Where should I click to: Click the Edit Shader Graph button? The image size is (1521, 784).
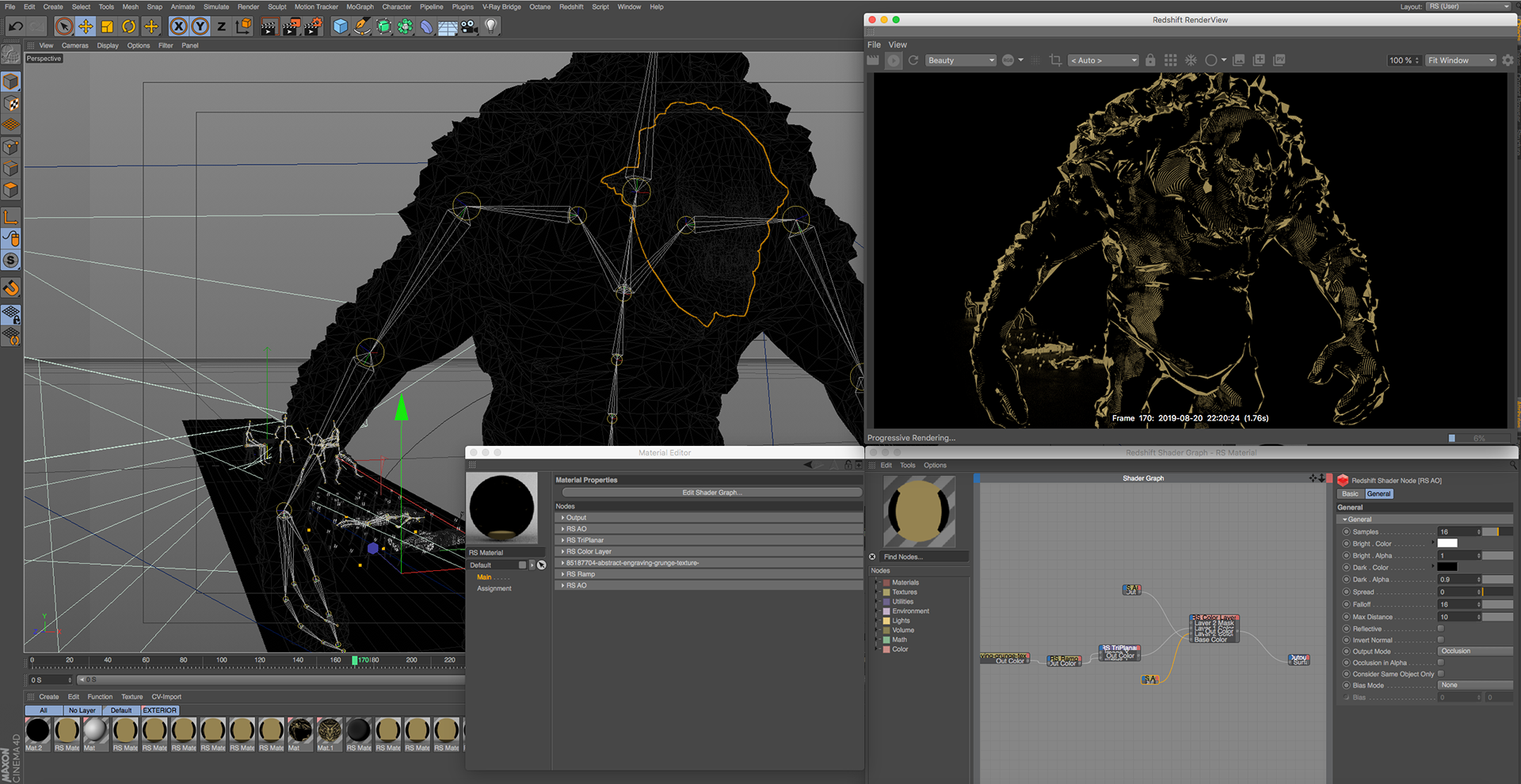click(711, 493)
